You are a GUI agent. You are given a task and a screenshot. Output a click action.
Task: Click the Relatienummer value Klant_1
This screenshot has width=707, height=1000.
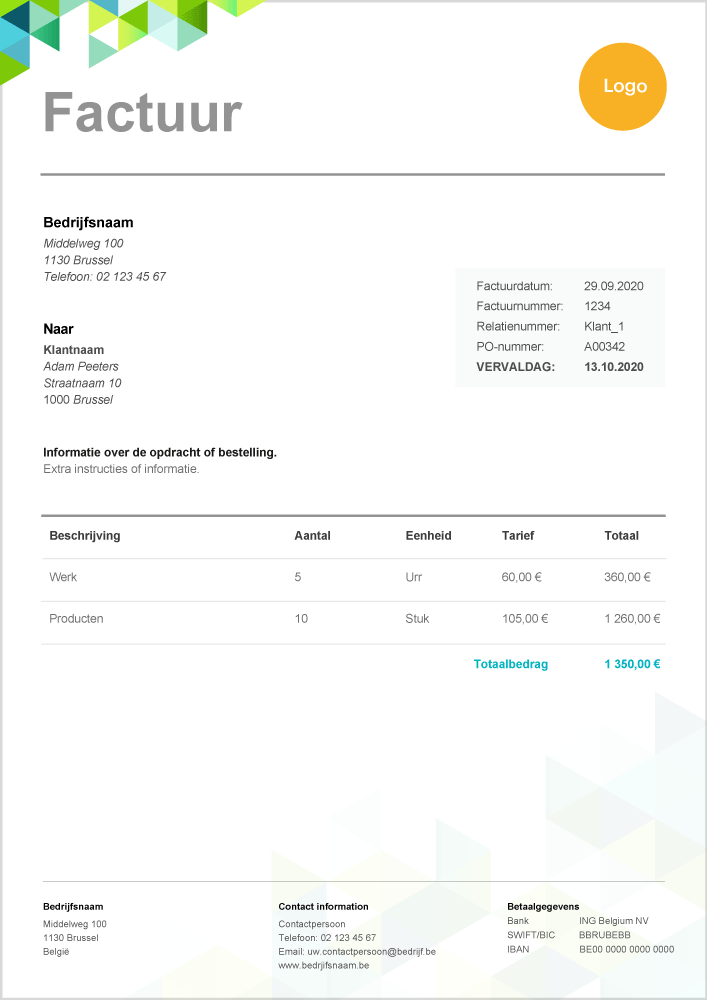click(x=604, y=327)
